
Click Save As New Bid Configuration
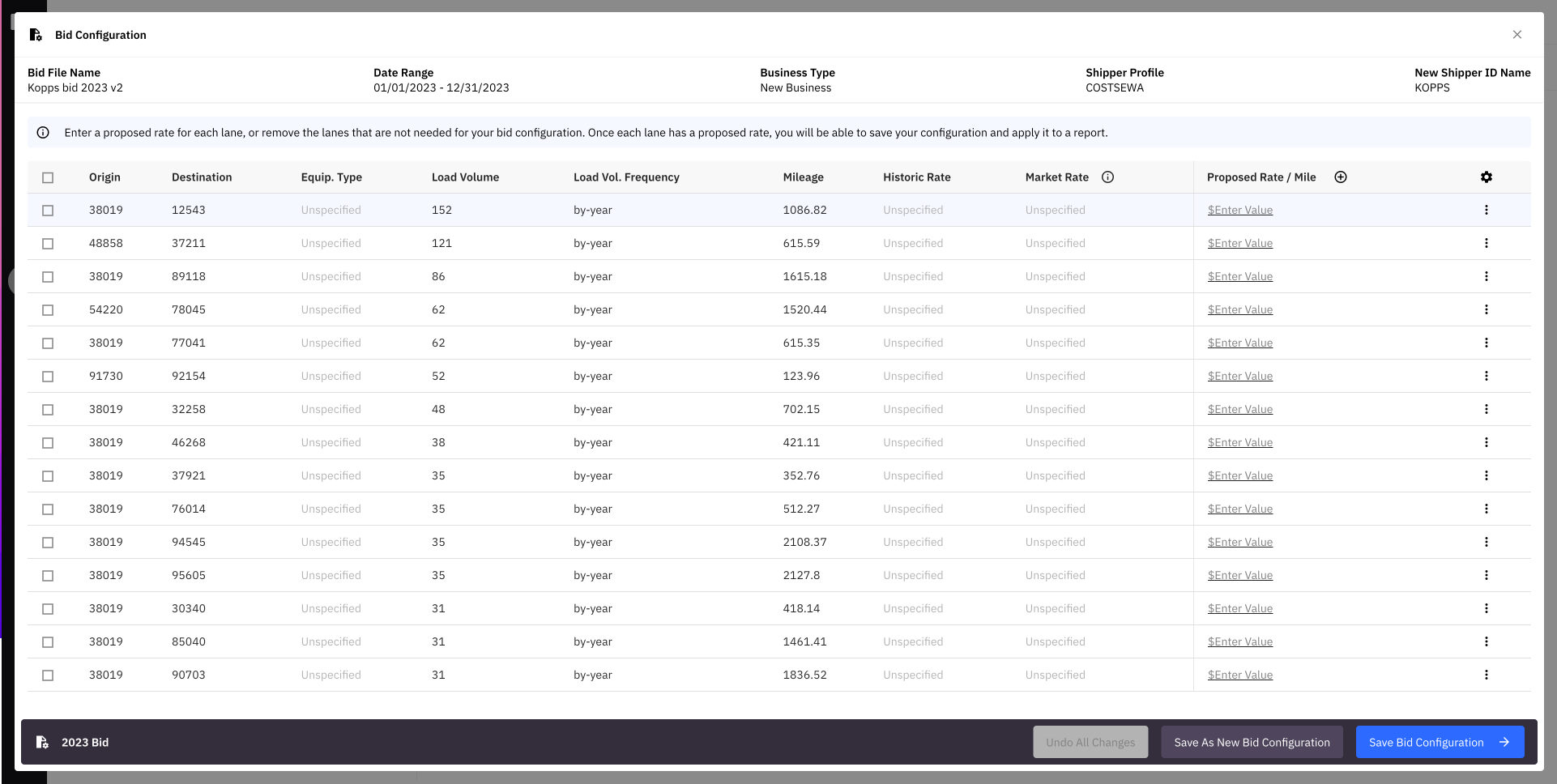click(x=1252, y=742)
